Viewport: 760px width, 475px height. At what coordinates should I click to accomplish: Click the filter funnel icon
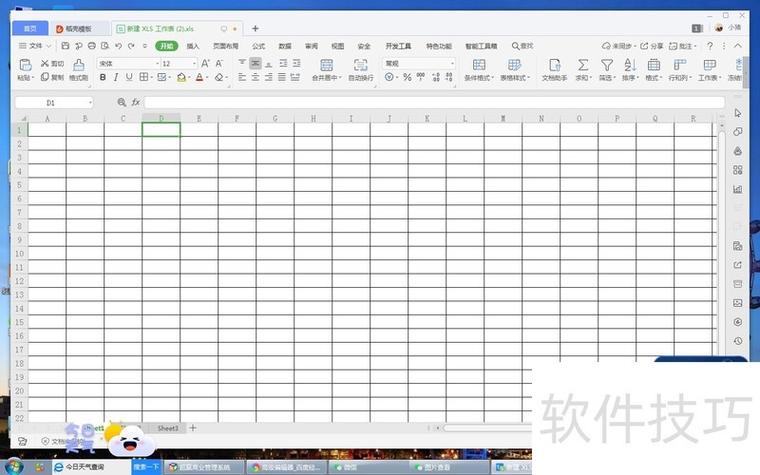click(607, 65)
